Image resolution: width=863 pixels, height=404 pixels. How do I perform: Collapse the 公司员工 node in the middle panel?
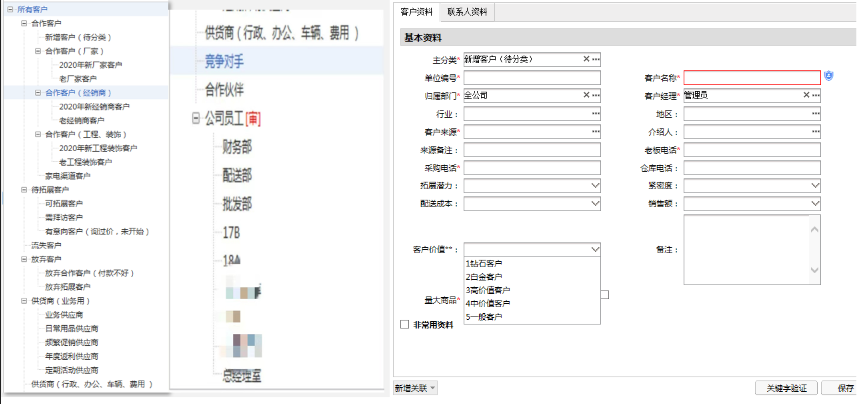[196, 118]
